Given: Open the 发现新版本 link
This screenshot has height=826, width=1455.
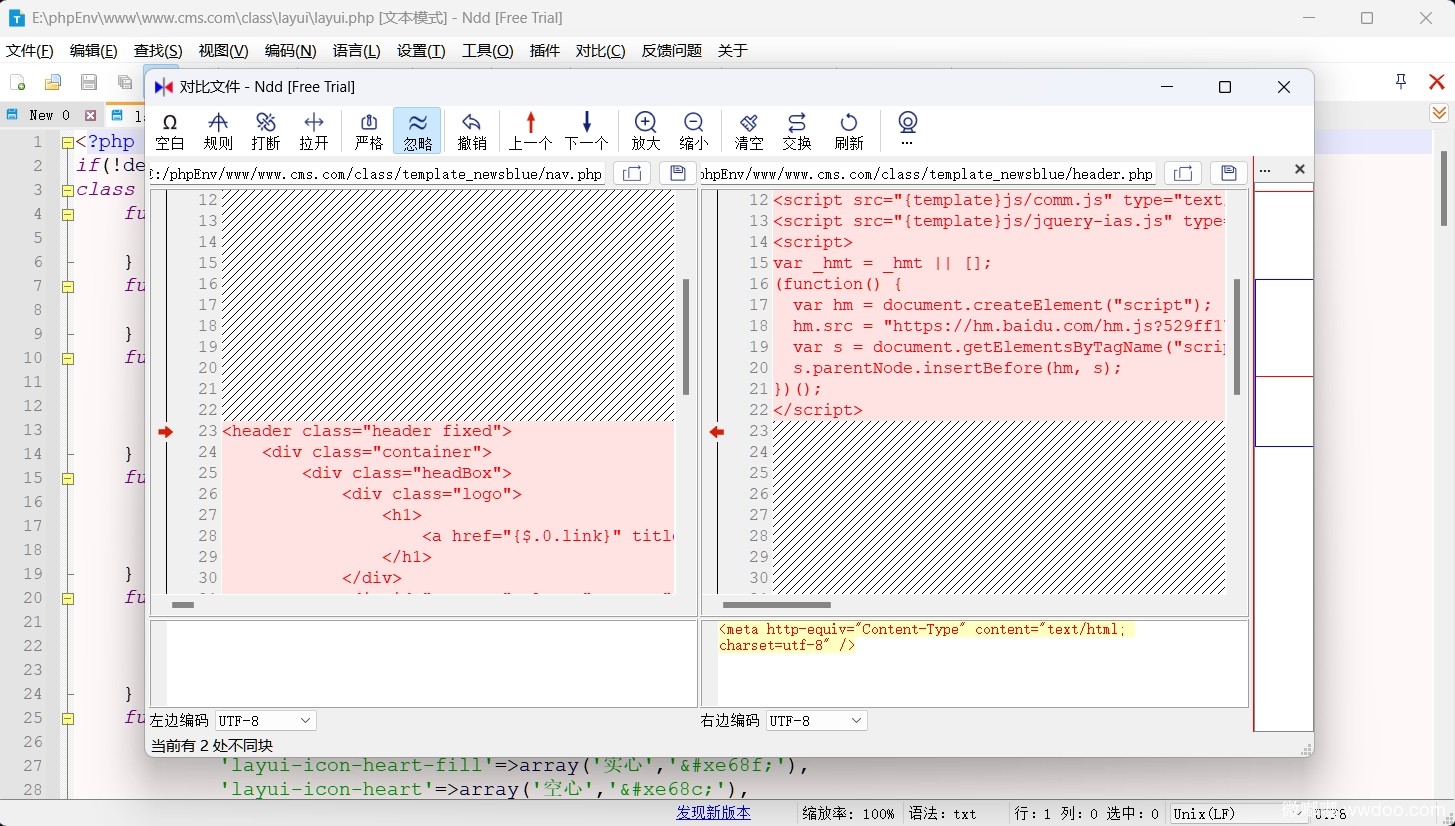Looking at the screenshot, I should [713, 813].
